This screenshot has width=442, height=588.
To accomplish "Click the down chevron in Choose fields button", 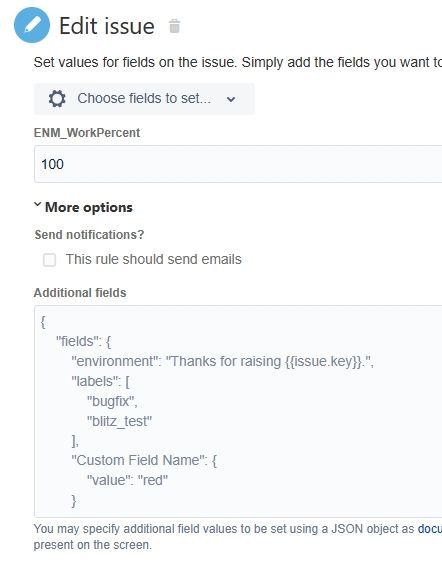I will (231, 99).
